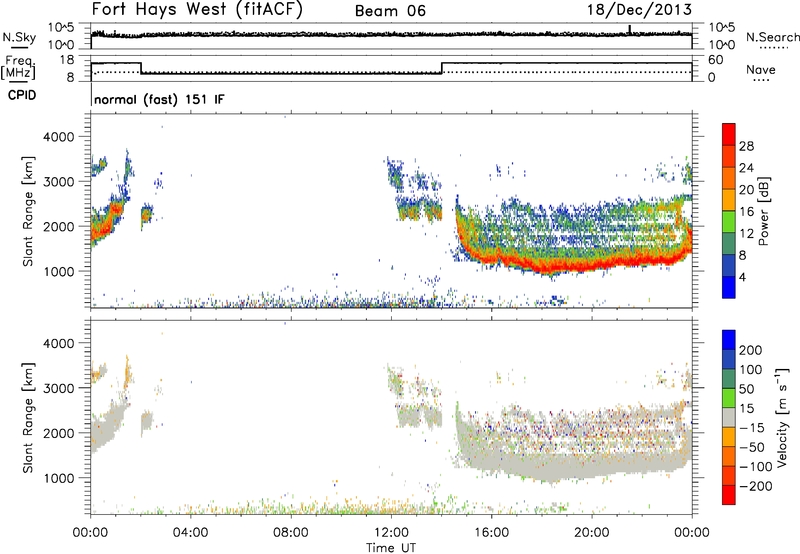Click the 'Beam 06' label
This screenshot has width=800, height=554.
(390, 11)
